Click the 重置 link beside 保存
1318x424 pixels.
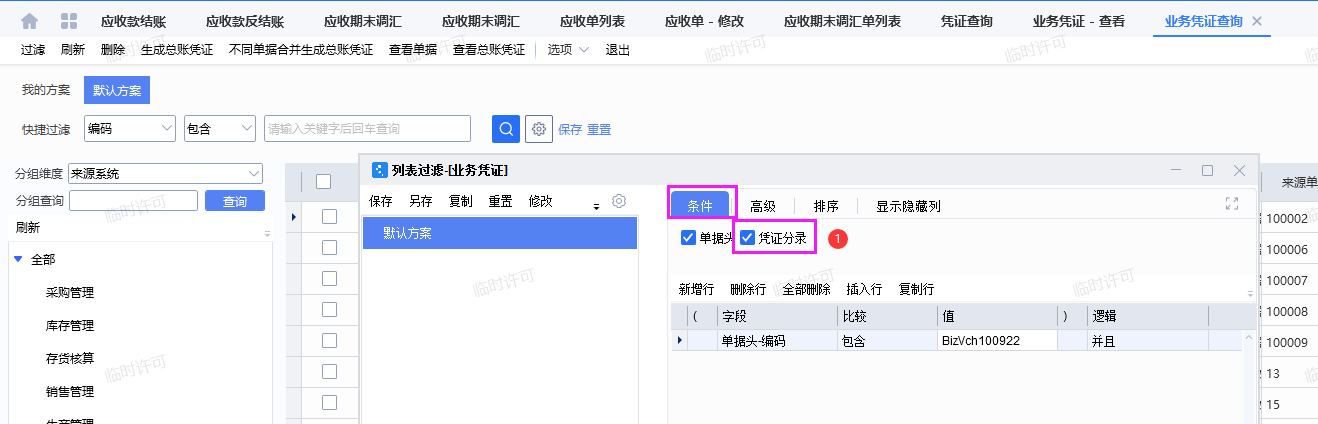(599, 130)
